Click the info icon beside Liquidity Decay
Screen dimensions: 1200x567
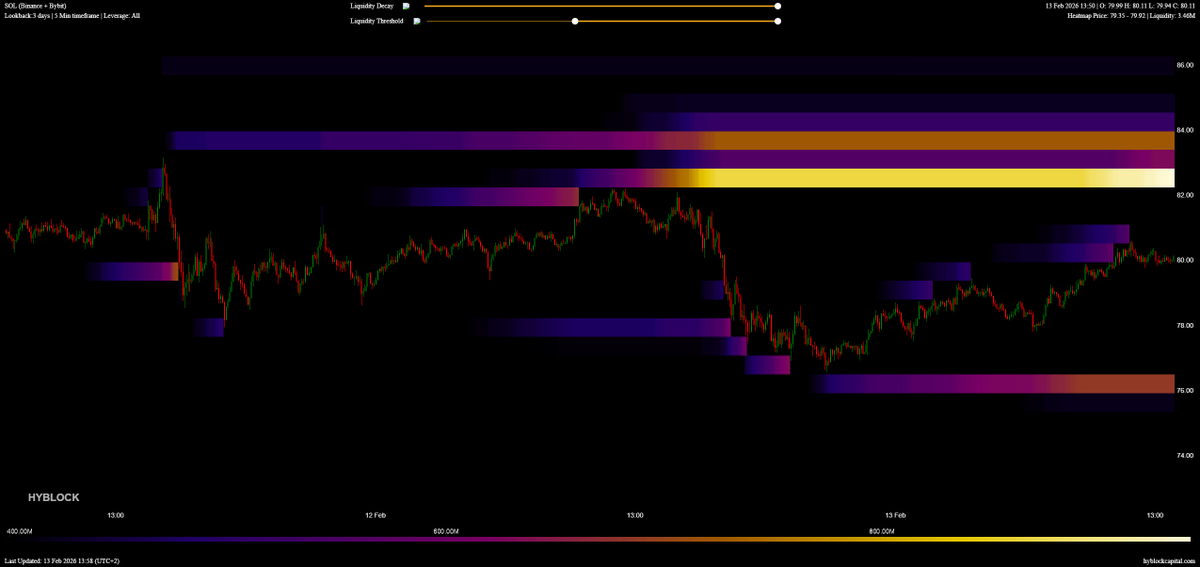[407, 6]
